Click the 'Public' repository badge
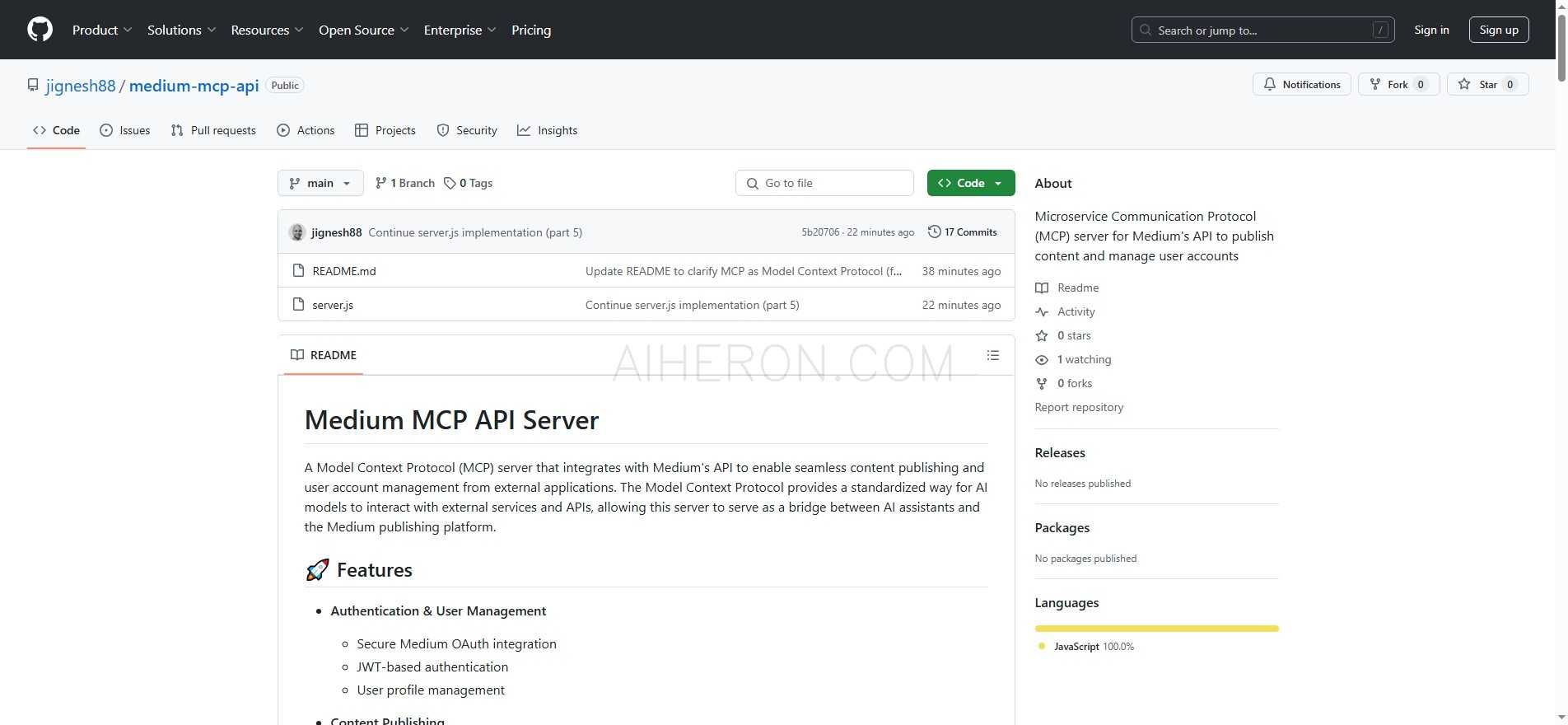This screenshot has width=1568, height=725. [x=285, y=86]
